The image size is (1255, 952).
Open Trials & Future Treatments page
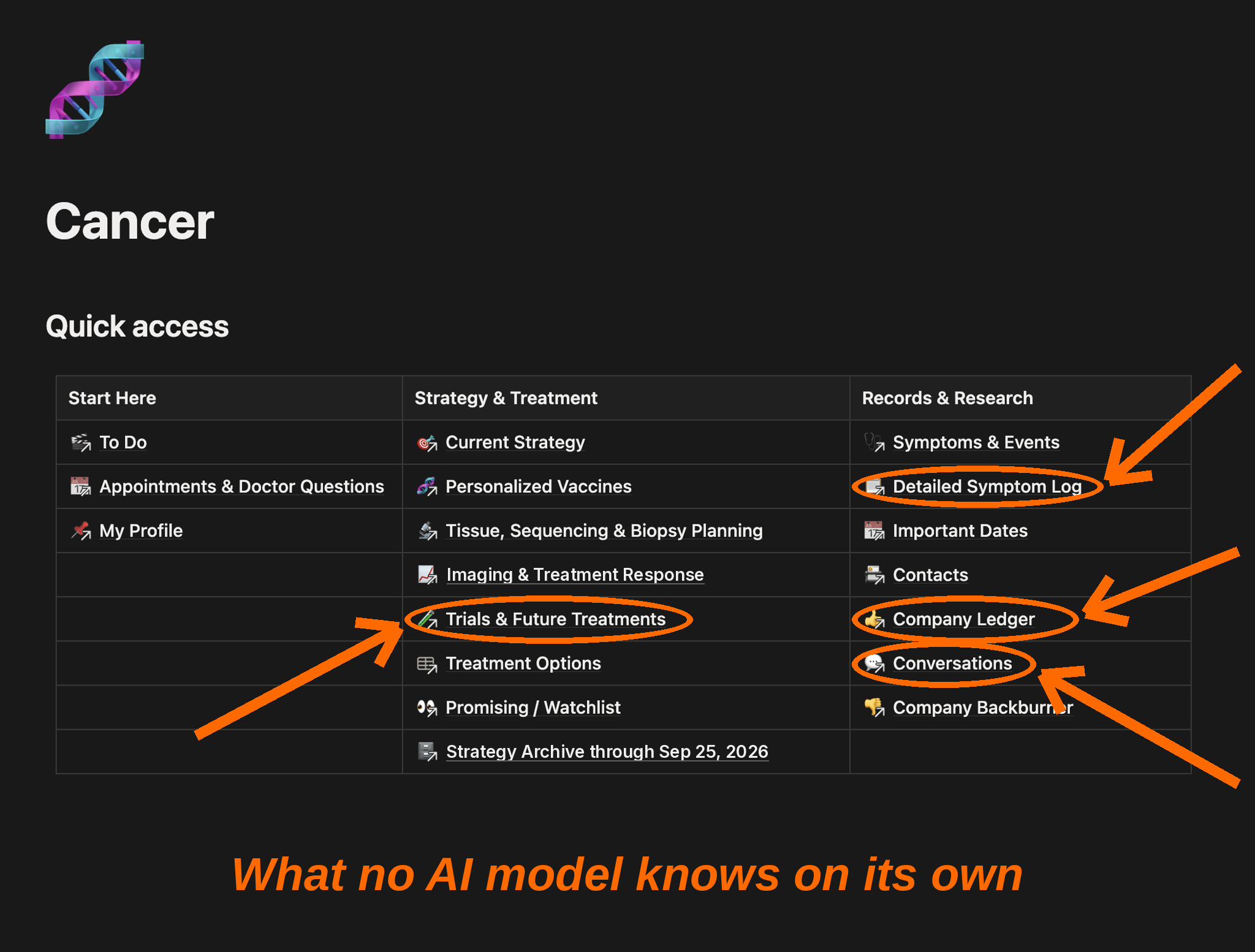555,619
